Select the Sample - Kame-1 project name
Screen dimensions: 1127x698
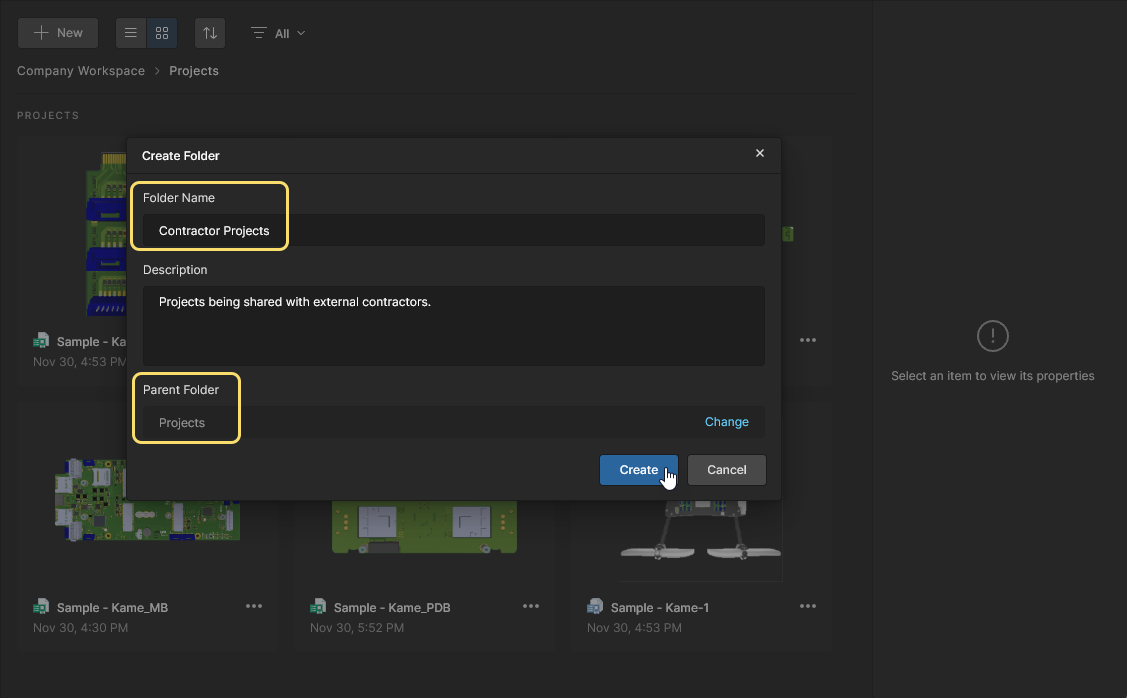click(660, 607)
